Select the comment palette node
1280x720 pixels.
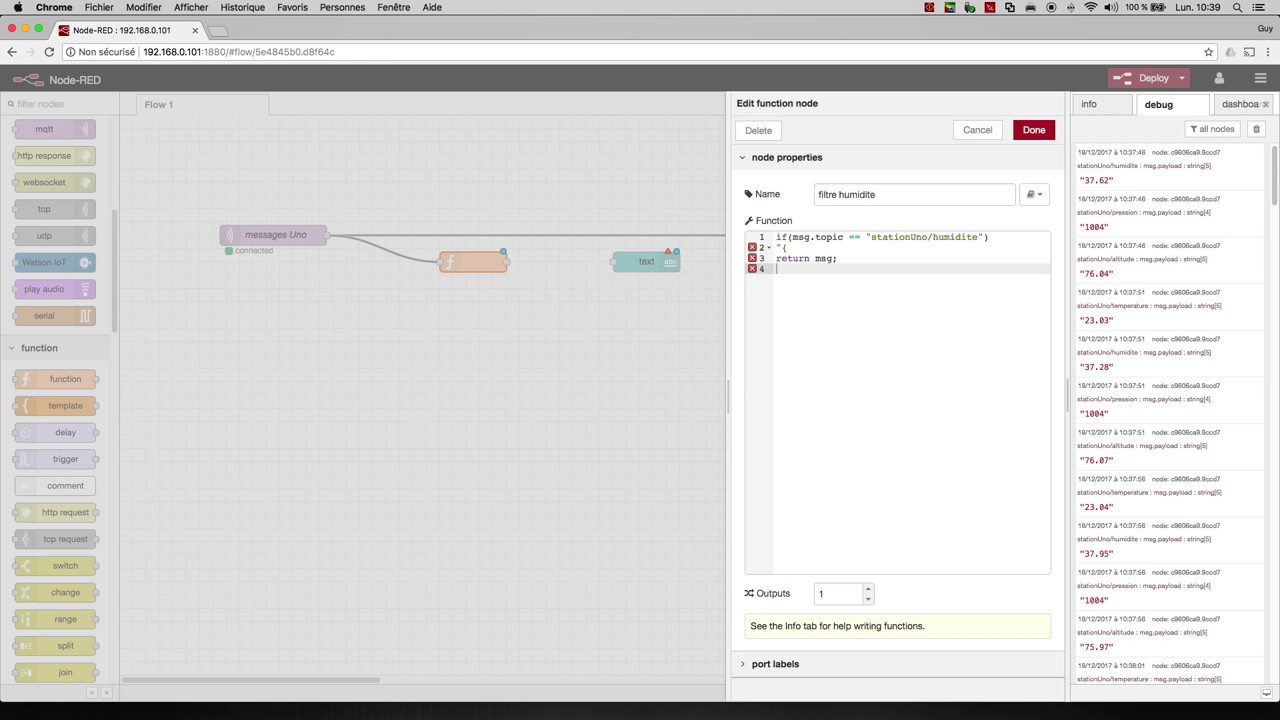[55, 486]
